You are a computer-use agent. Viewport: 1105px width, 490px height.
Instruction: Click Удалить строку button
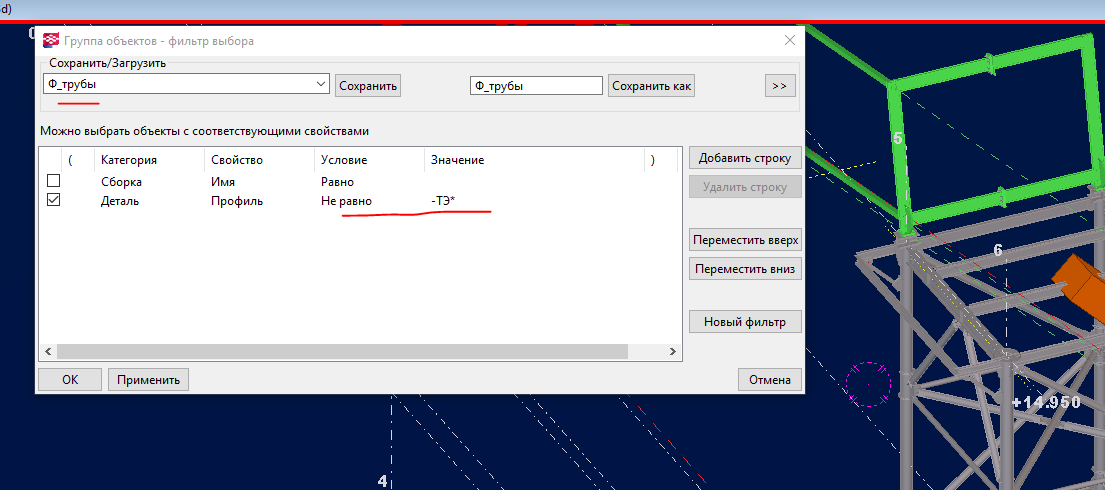pos(745,188)
